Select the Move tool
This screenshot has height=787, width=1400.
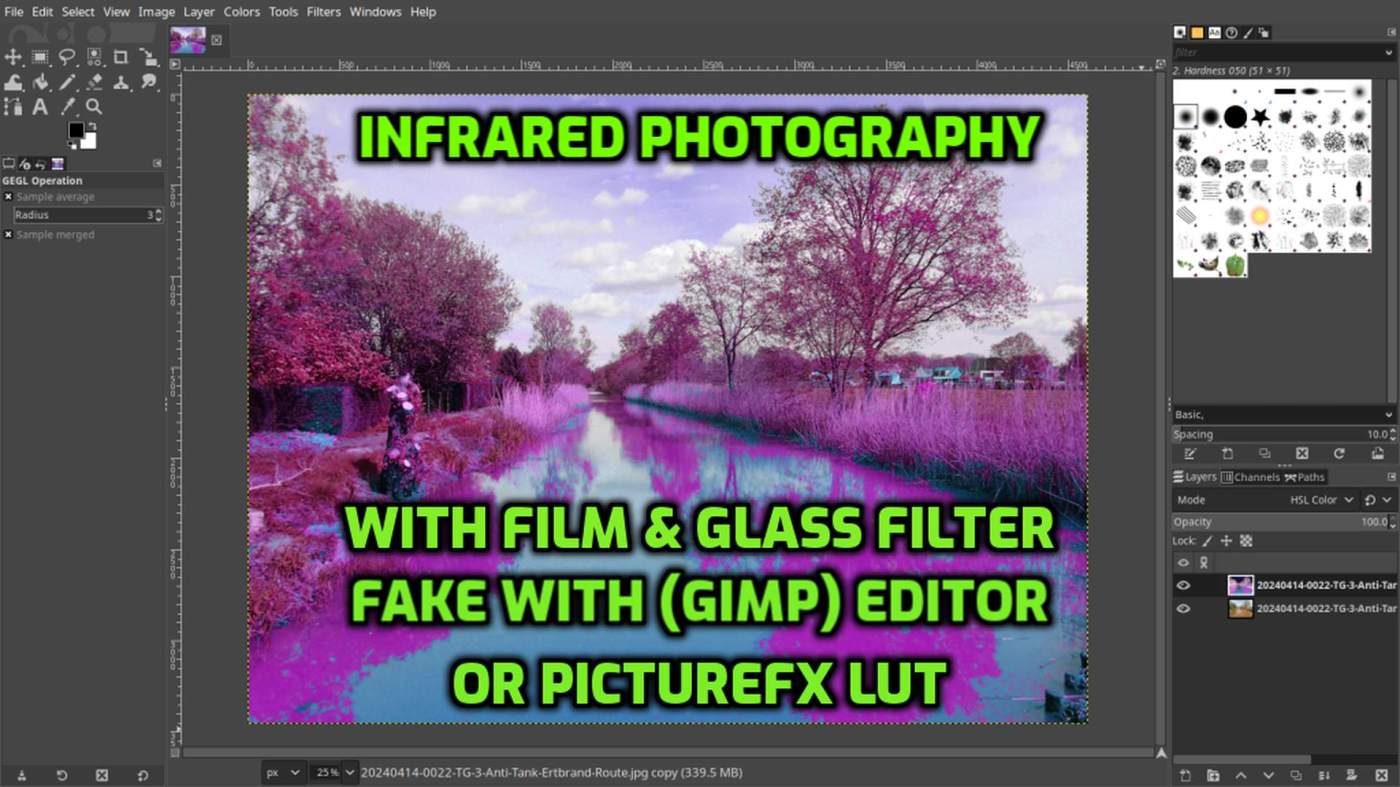click(13, 57)
